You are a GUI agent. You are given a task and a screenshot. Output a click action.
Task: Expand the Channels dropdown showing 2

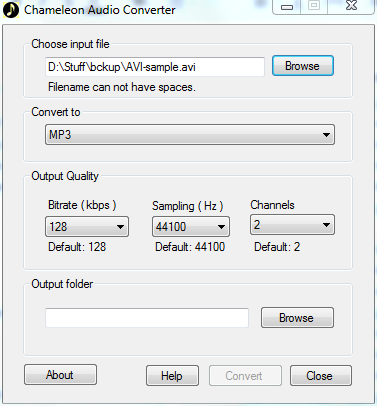292,225
